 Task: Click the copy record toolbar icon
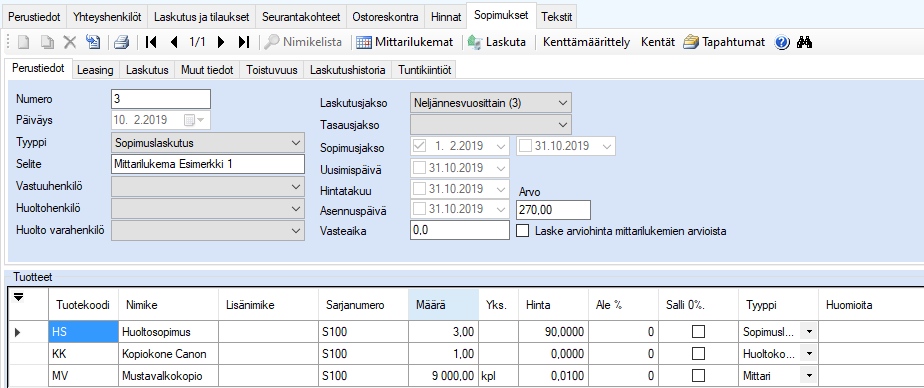[47, 42]
